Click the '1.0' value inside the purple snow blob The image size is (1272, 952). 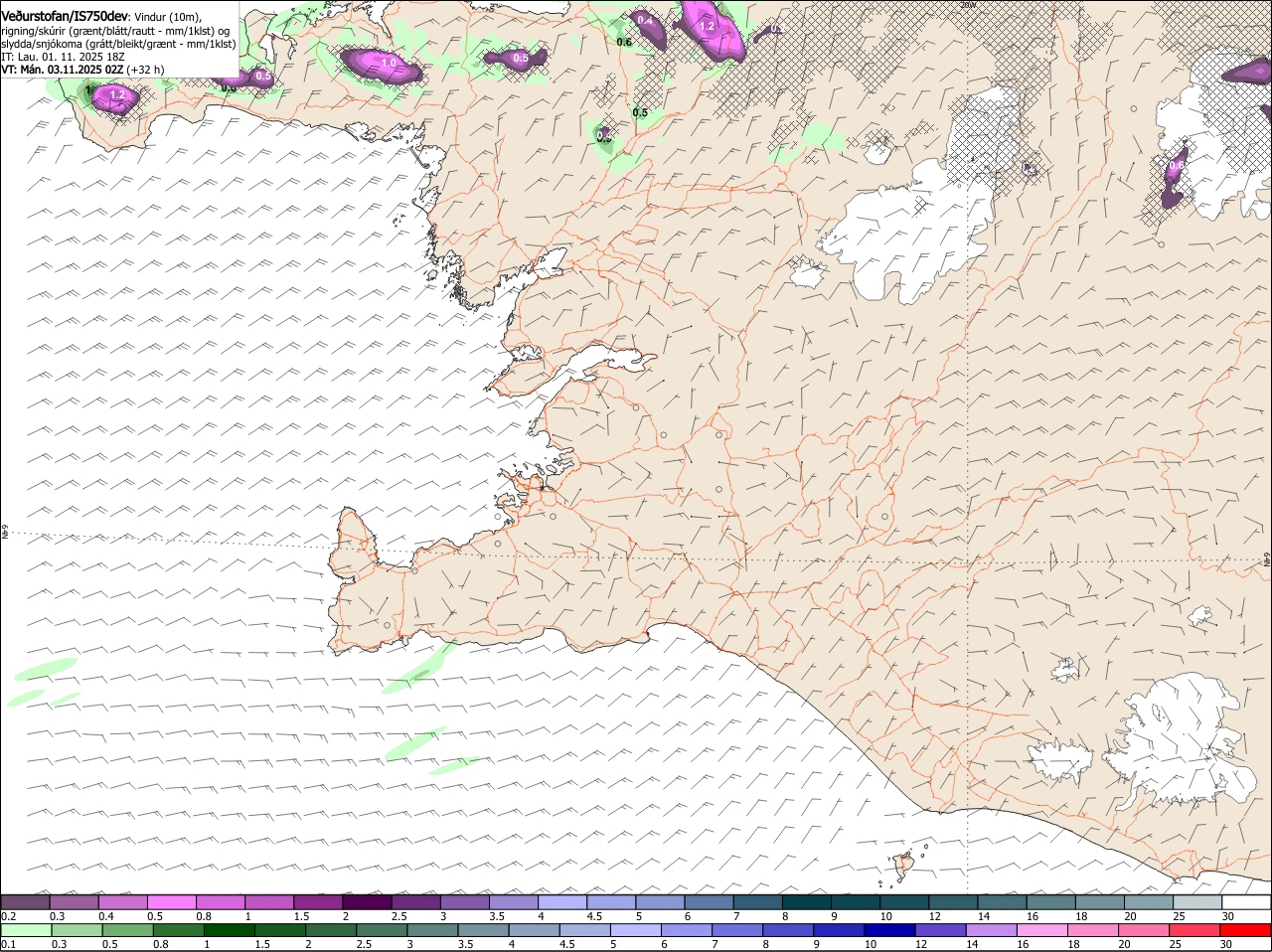click(x=389, y=63)
